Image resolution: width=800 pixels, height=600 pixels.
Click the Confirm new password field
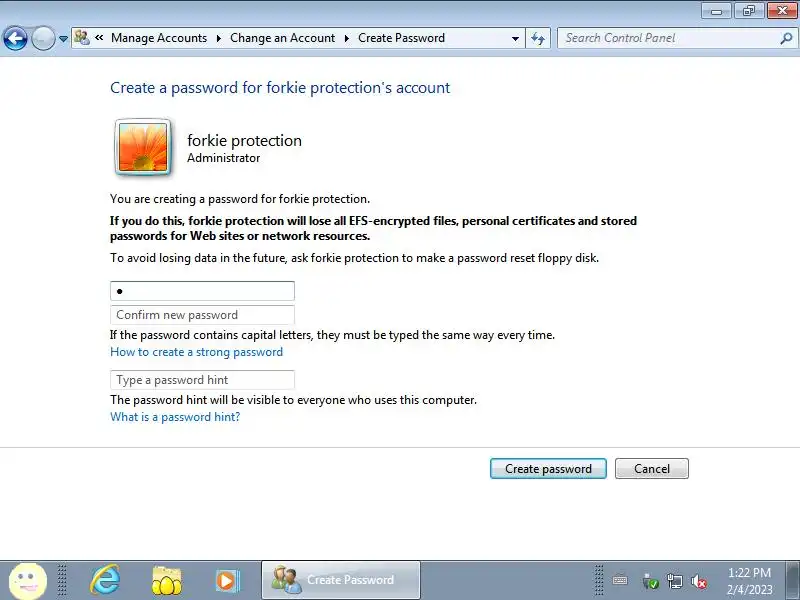[202, 315]
